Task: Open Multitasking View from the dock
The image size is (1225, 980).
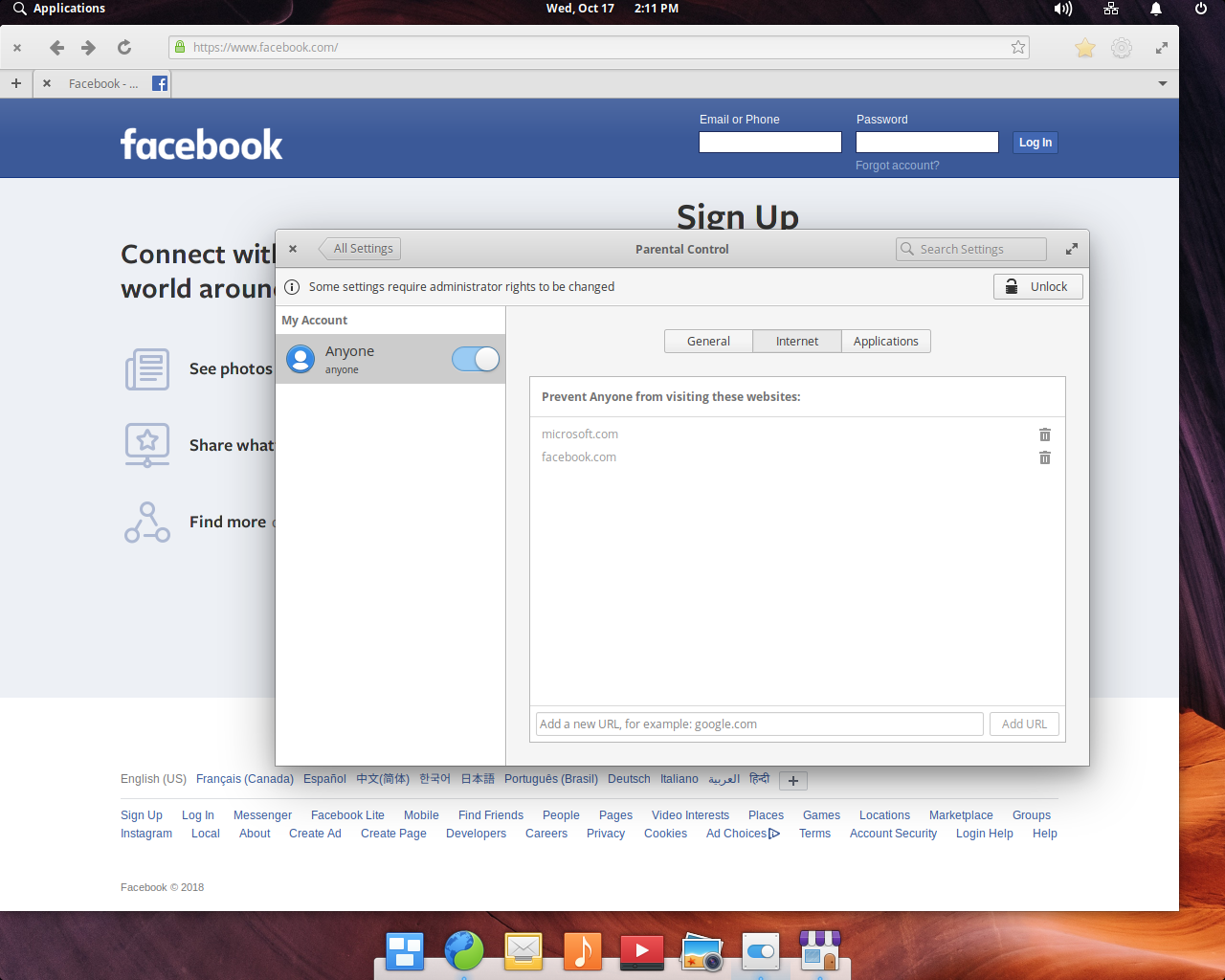Action: coord(405,951)
